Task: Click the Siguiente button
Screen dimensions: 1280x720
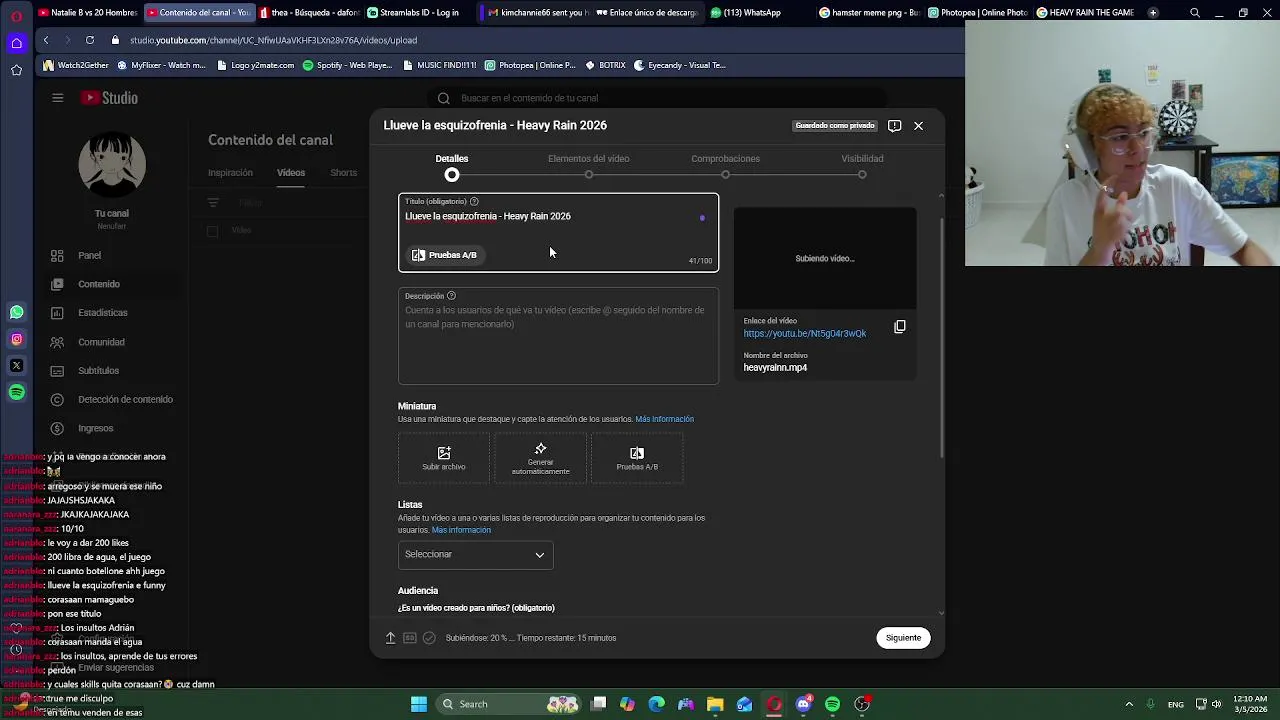Action: coord(903,638)
